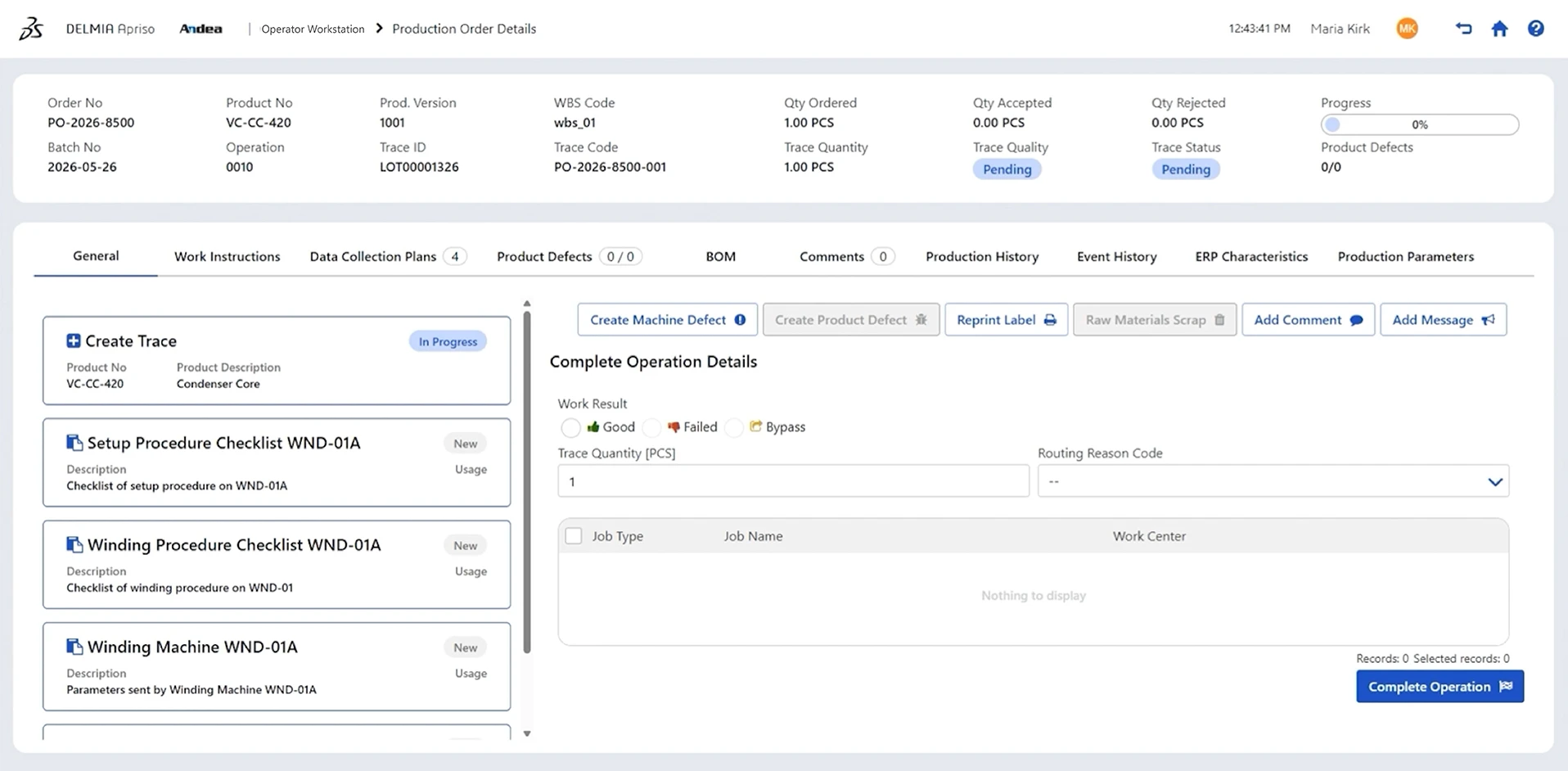
Task: Click the Maria Kirk user name
Action: point(1340,29)
